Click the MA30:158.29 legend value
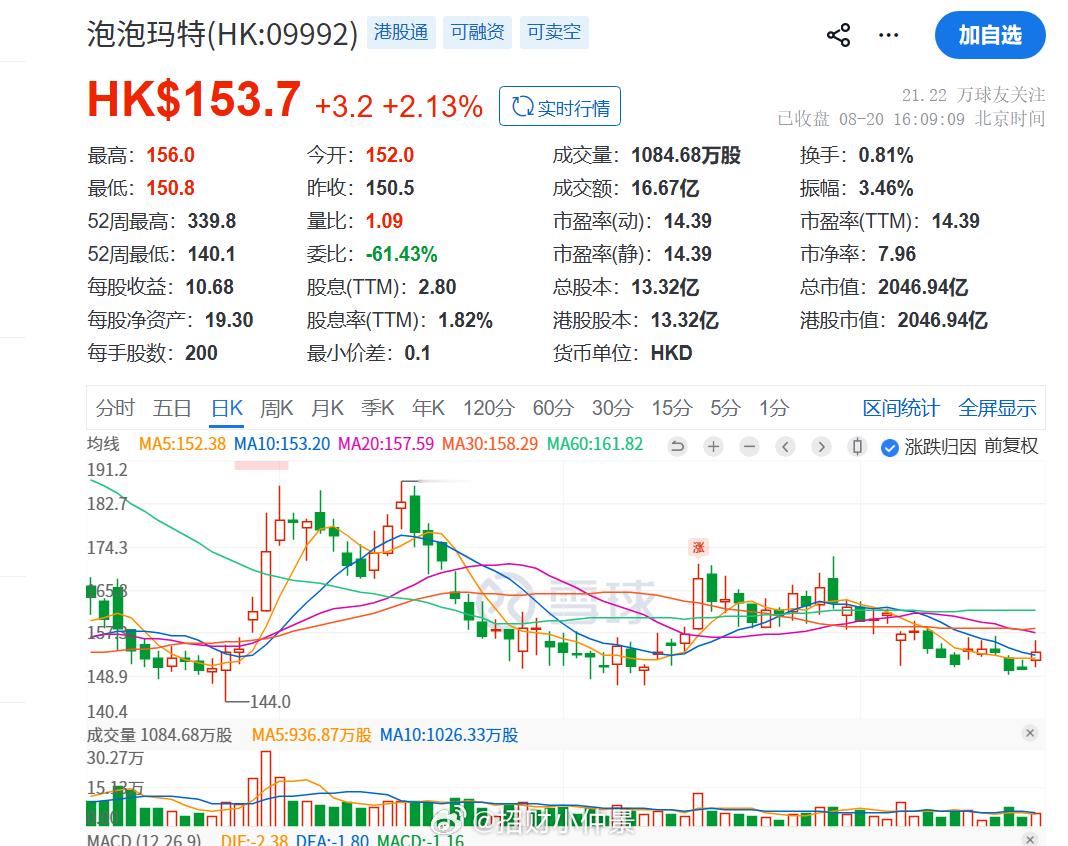Screen dimensions: 1068x846 click(490, 444)
